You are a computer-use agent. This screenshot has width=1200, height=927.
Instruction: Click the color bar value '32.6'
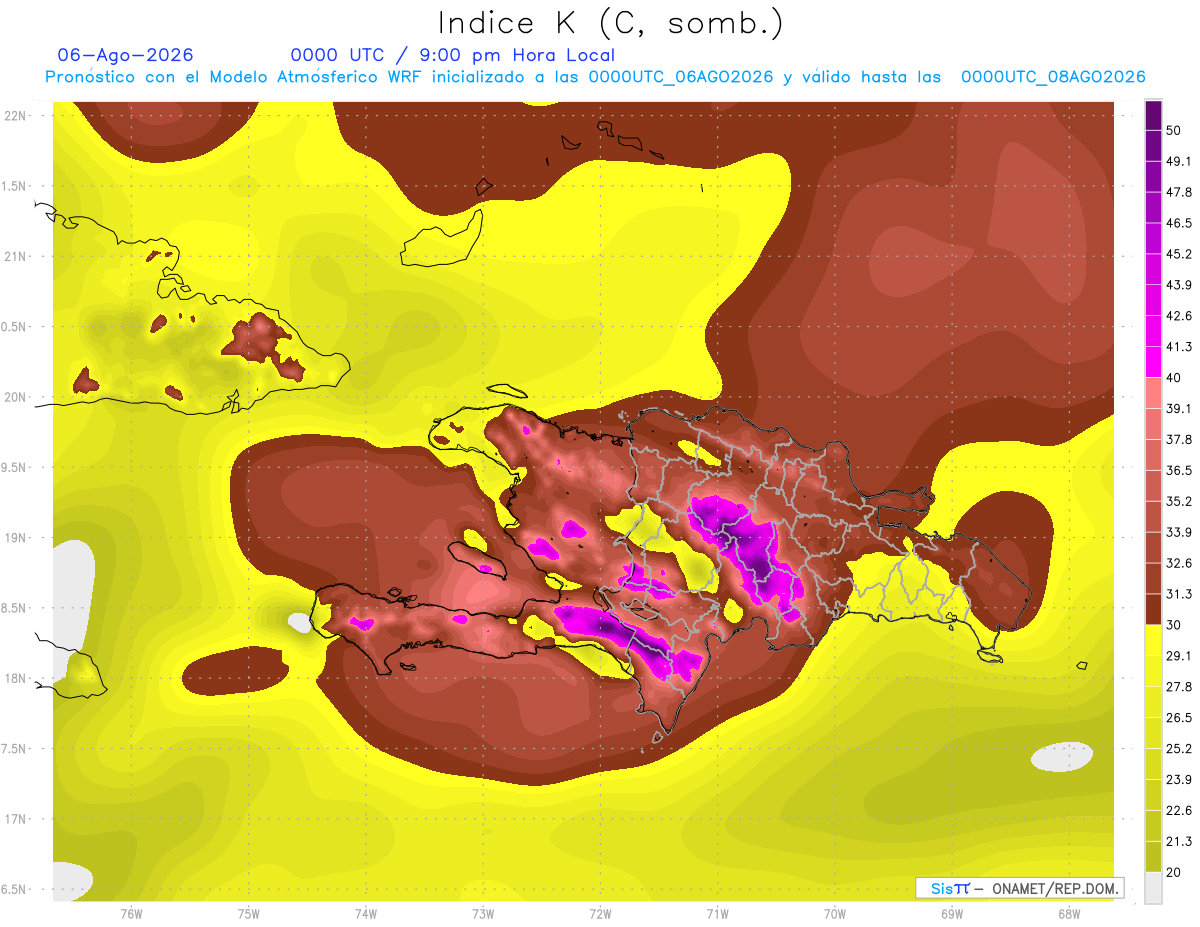pos(1178,563)
